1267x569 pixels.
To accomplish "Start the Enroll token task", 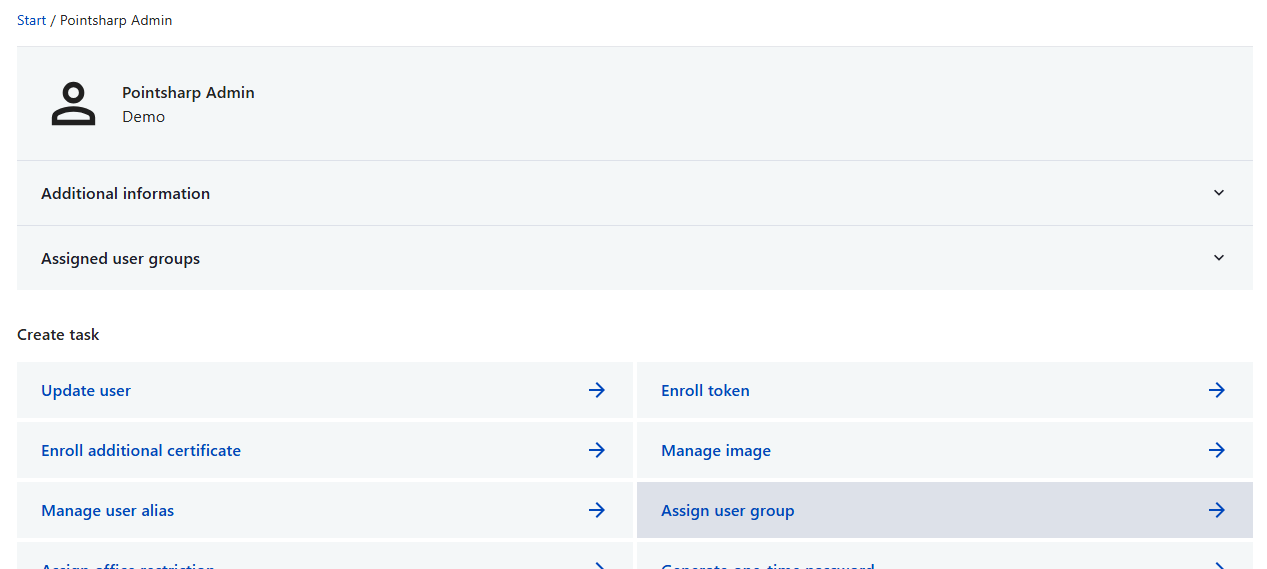I will [x=705, y=390].
